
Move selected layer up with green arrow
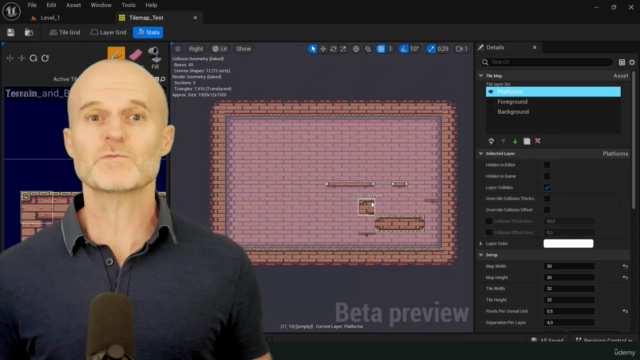point(503,141)
